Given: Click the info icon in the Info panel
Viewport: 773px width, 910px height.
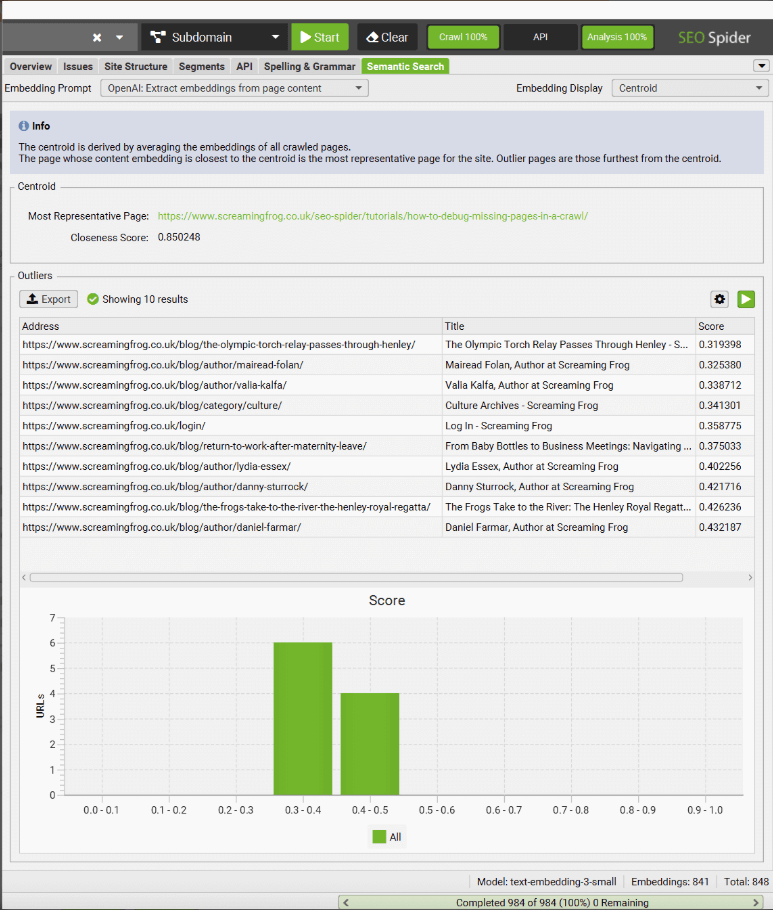Looking at the screenshot, I should [24, 126].
